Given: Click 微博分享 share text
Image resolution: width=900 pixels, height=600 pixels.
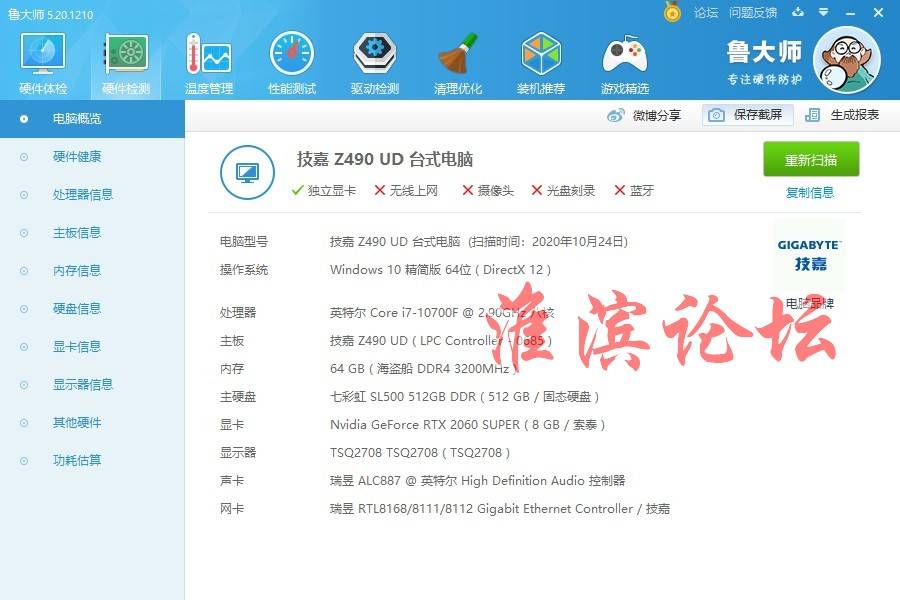Looking at the screenshot, I should tap(657, 115).
